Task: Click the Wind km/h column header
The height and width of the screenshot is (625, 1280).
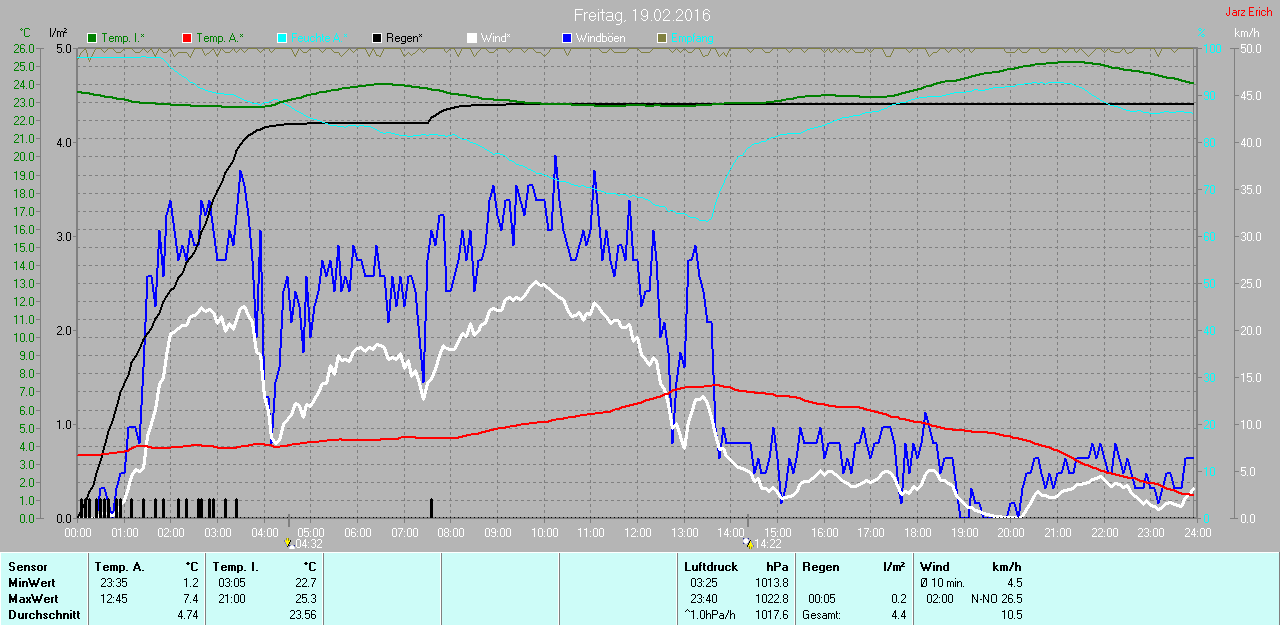Action: coord(970,567)
